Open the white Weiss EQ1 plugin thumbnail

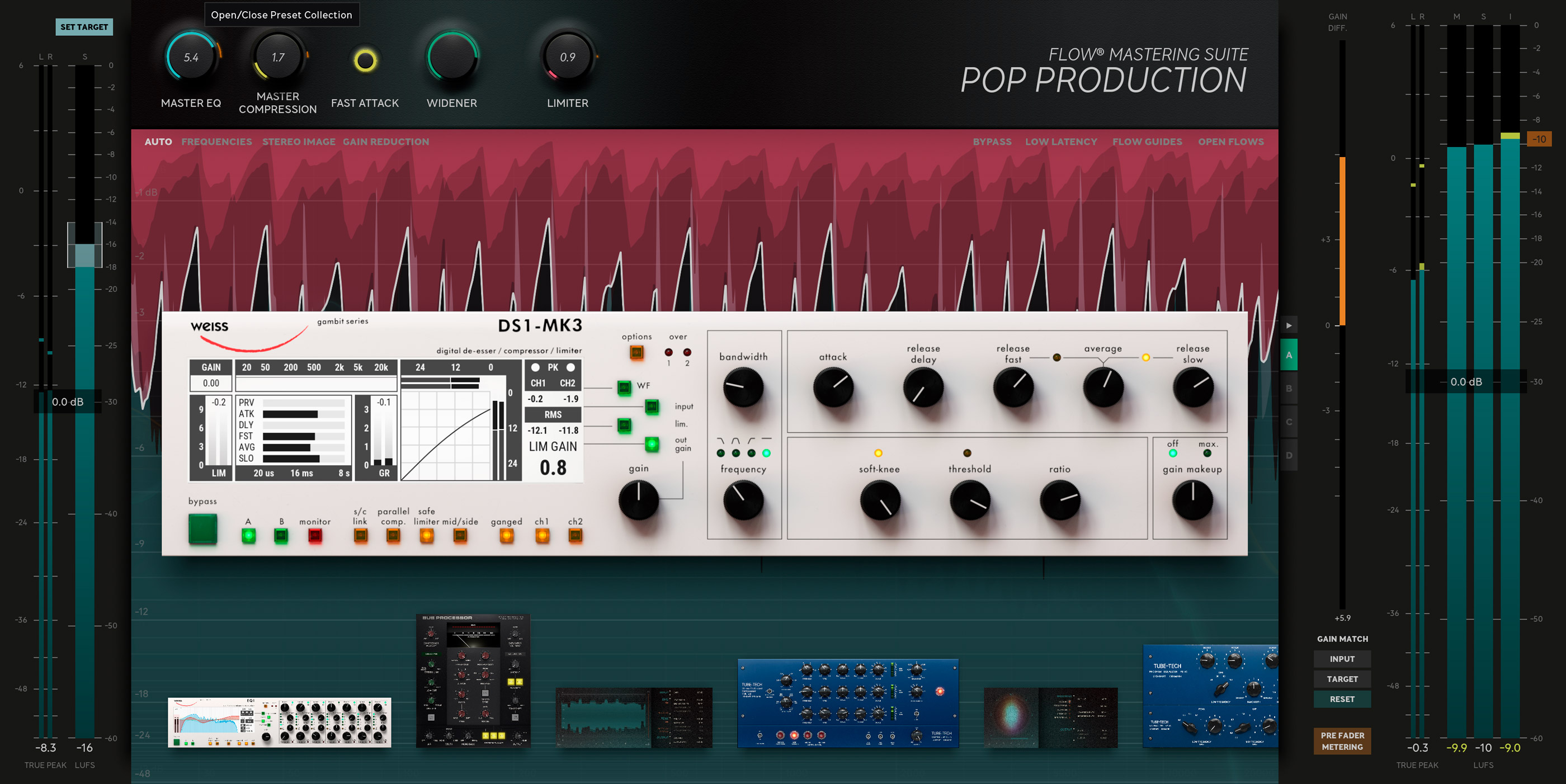280,722
